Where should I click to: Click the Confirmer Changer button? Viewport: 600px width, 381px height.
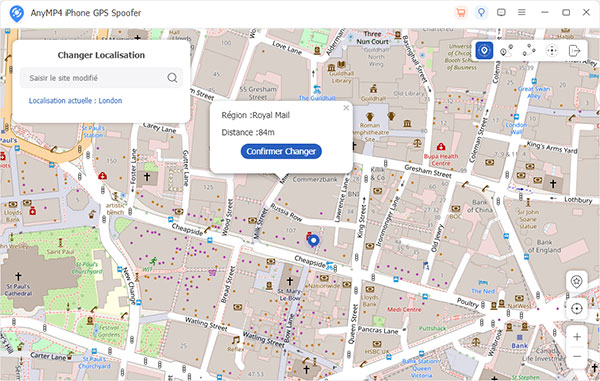tap(281, 151)
